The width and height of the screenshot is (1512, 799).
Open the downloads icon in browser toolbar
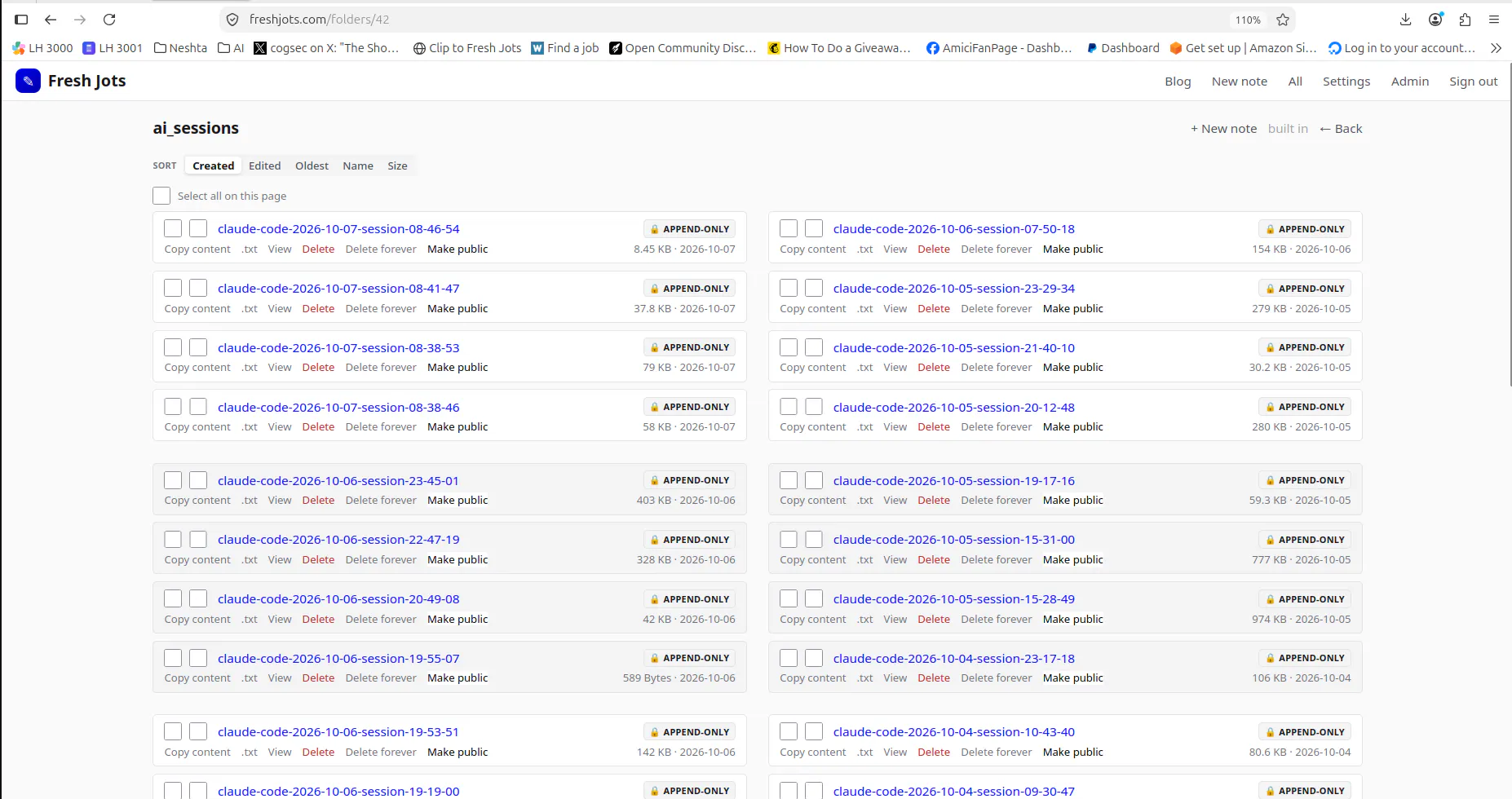(1405, 20)
